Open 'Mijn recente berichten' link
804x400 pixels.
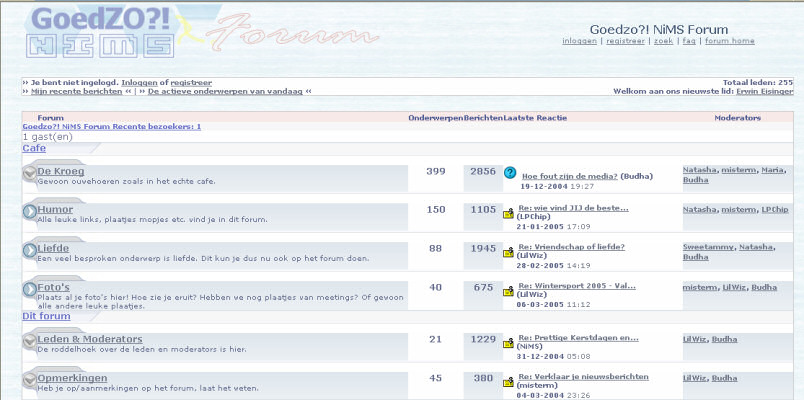click(76, 91)
